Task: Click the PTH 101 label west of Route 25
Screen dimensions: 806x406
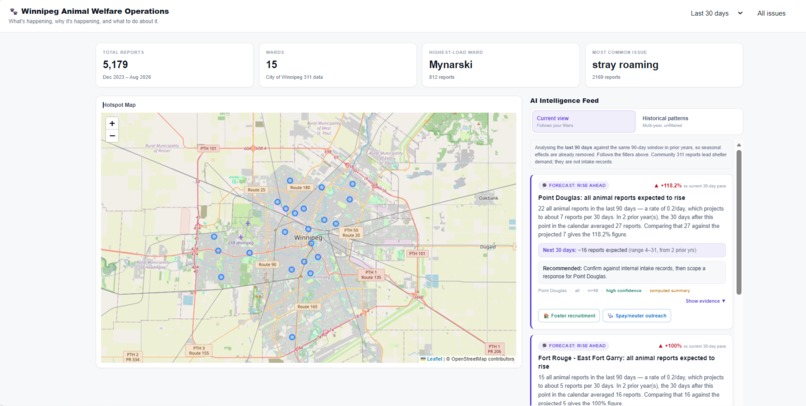Action: coord(208,148)
